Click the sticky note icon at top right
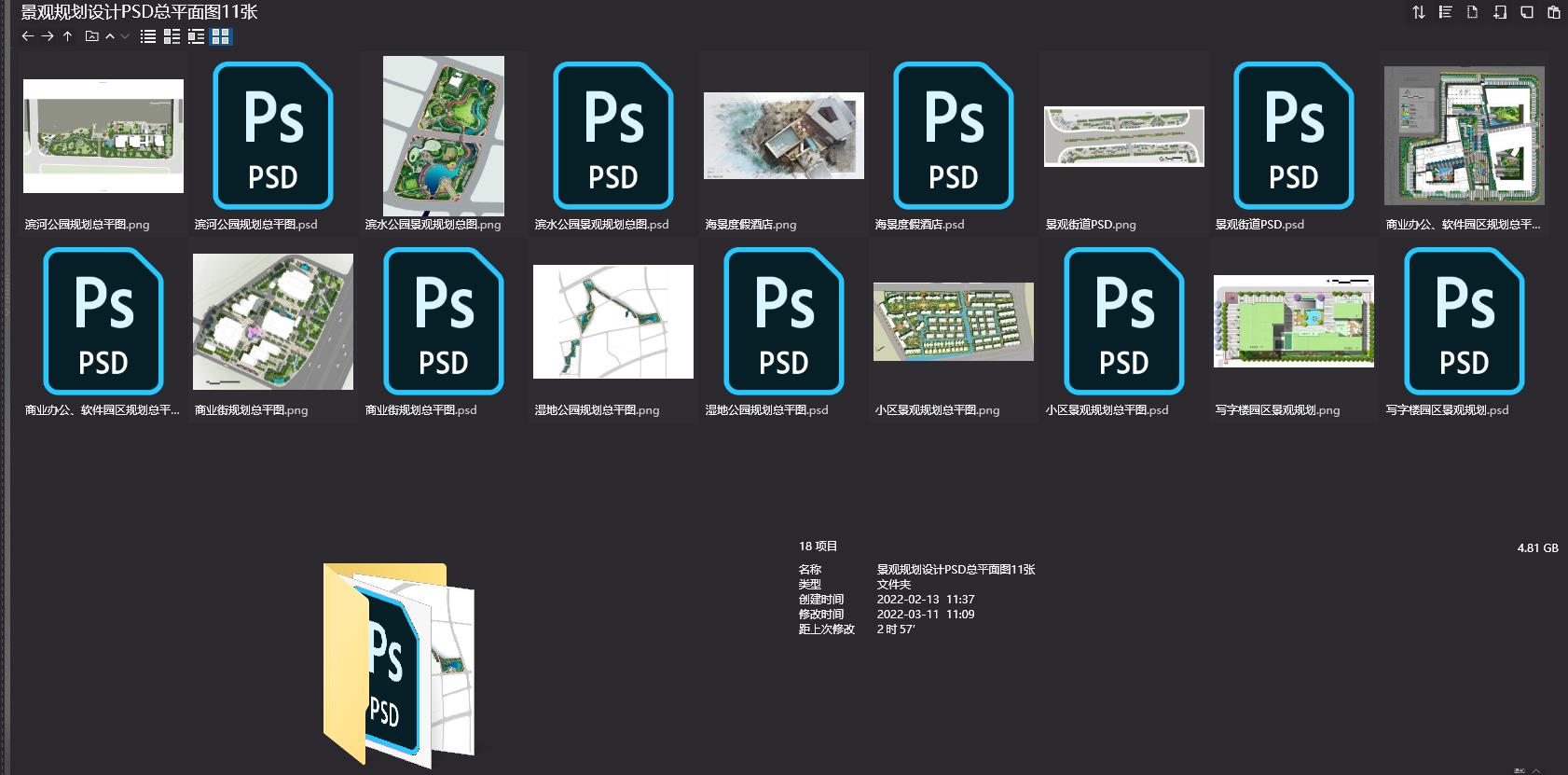Screen dimensions: 1568x775 (x=1526, y=12)
